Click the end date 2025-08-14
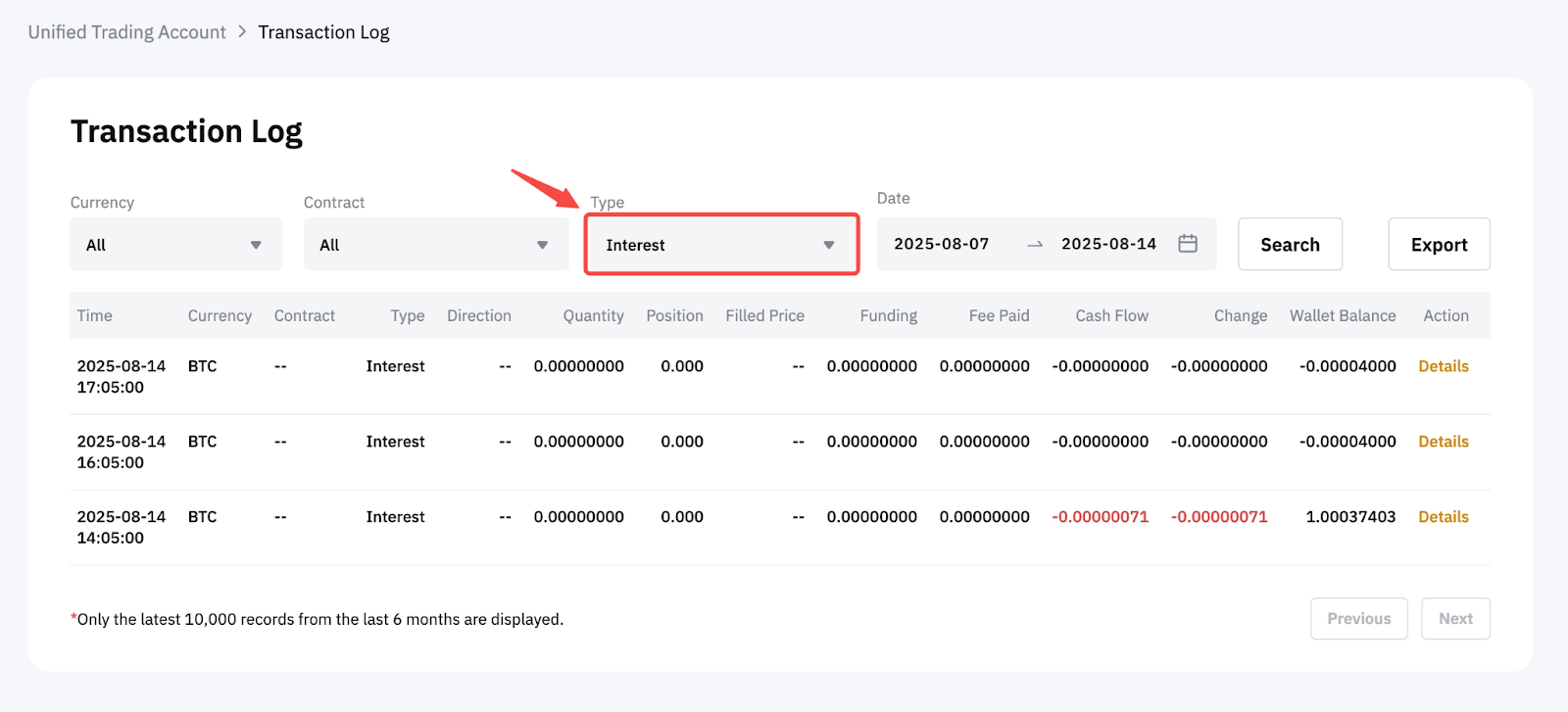Viewport: 1568px width, 712px height. [1108, 244]
